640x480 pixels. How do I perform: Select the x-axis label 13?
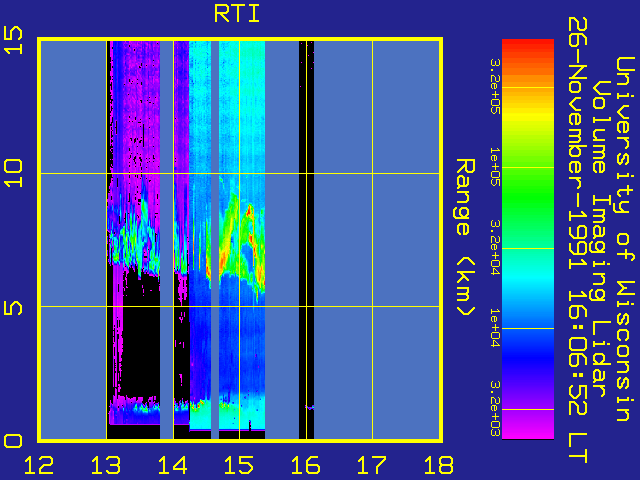coord(106,465)
